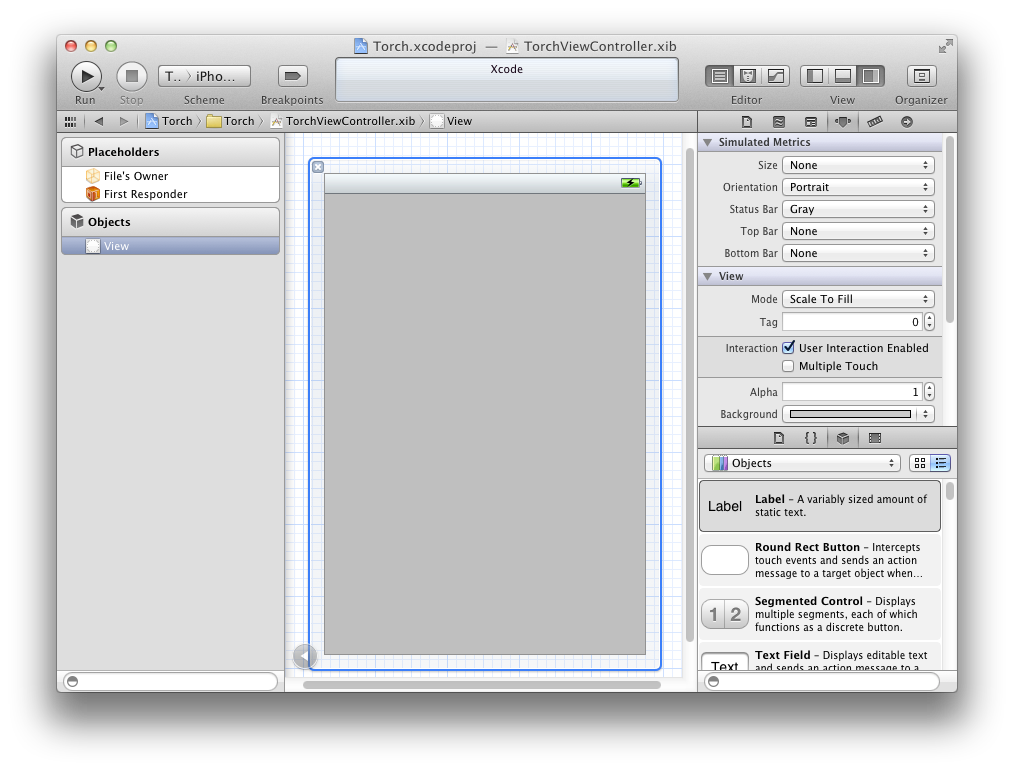Disable User Interaction Enabled

click(x=788, y=348)
